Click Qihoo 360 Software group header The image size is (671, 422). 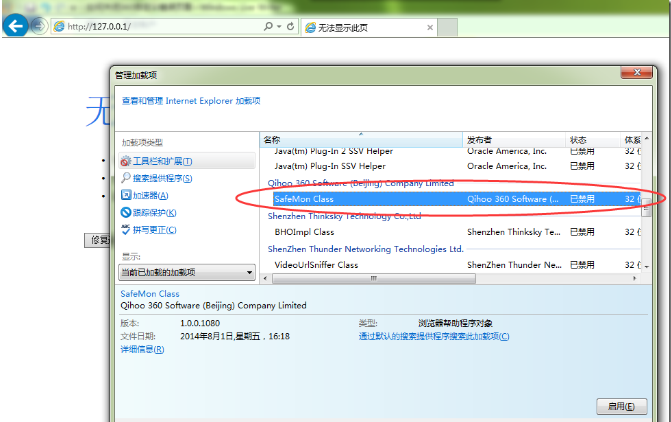click(361, 183)
